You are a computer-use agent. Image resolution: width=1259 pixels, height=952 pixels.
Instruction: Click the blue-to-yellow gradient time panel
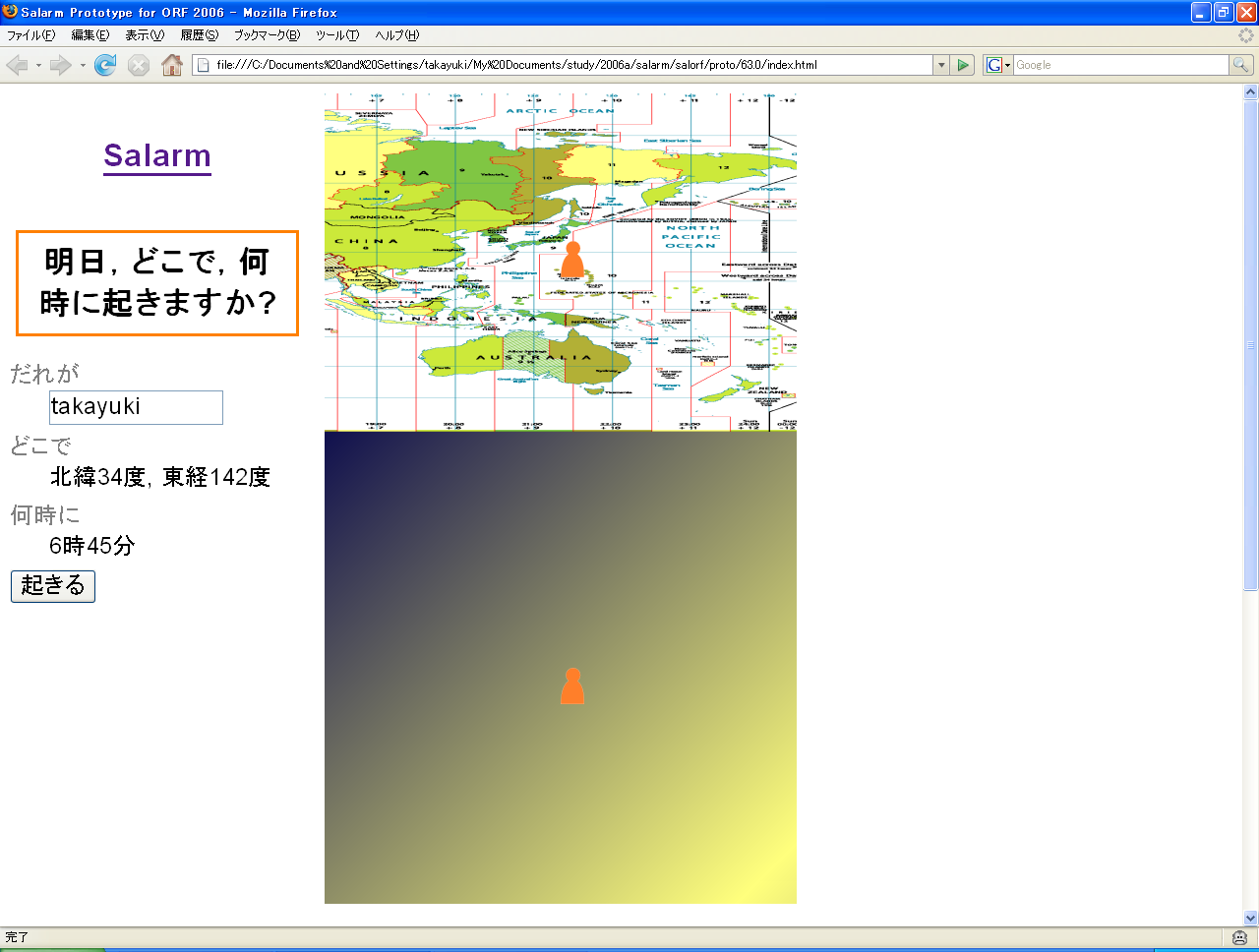(561, 668)
